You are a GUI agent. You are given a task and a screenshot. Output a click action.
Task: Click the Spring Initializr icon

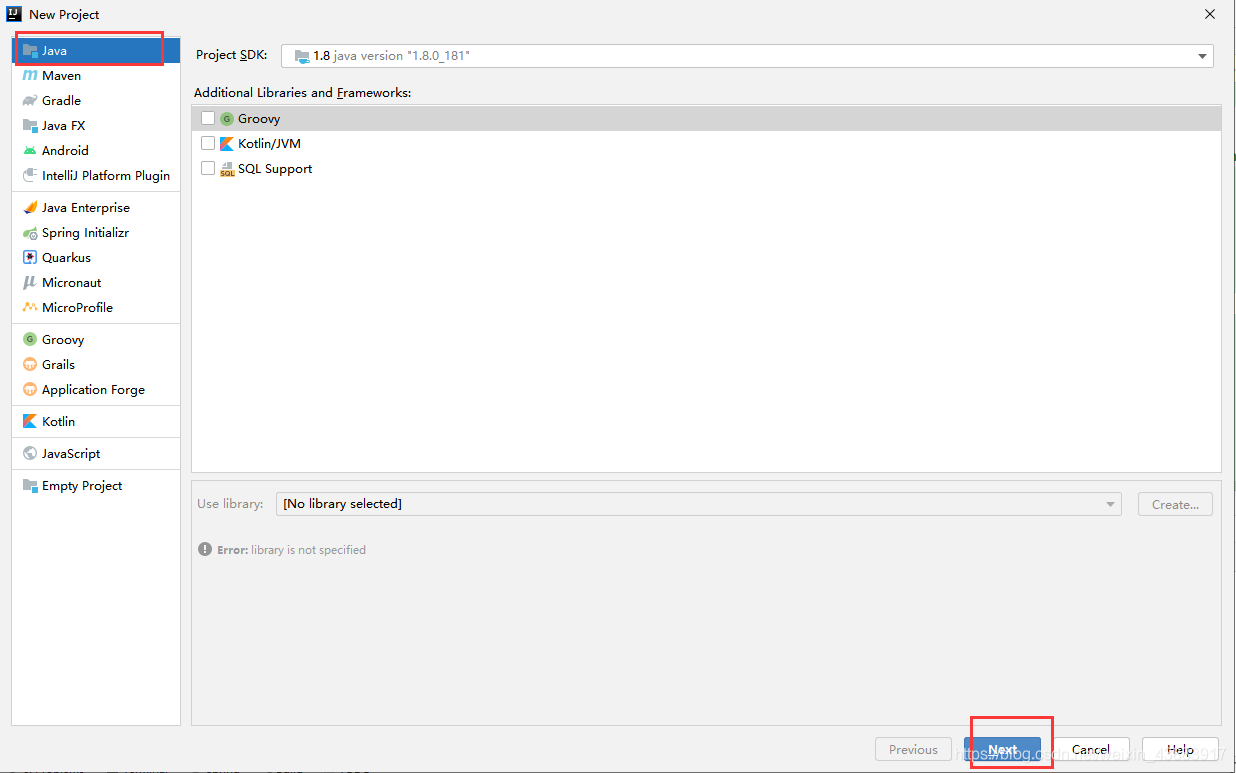pos(30,232)
